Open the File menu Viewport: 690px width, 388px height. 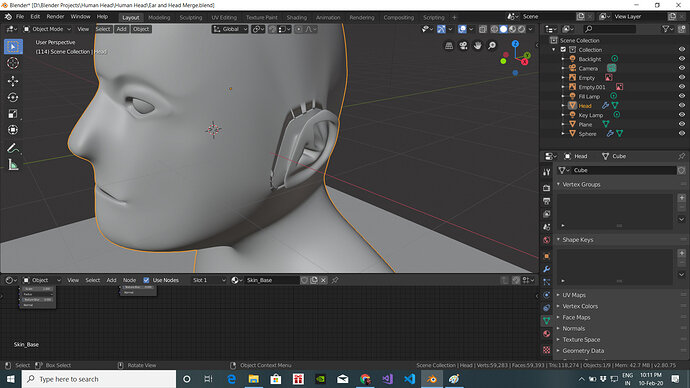pyautogui.click(x=20, y=17)
